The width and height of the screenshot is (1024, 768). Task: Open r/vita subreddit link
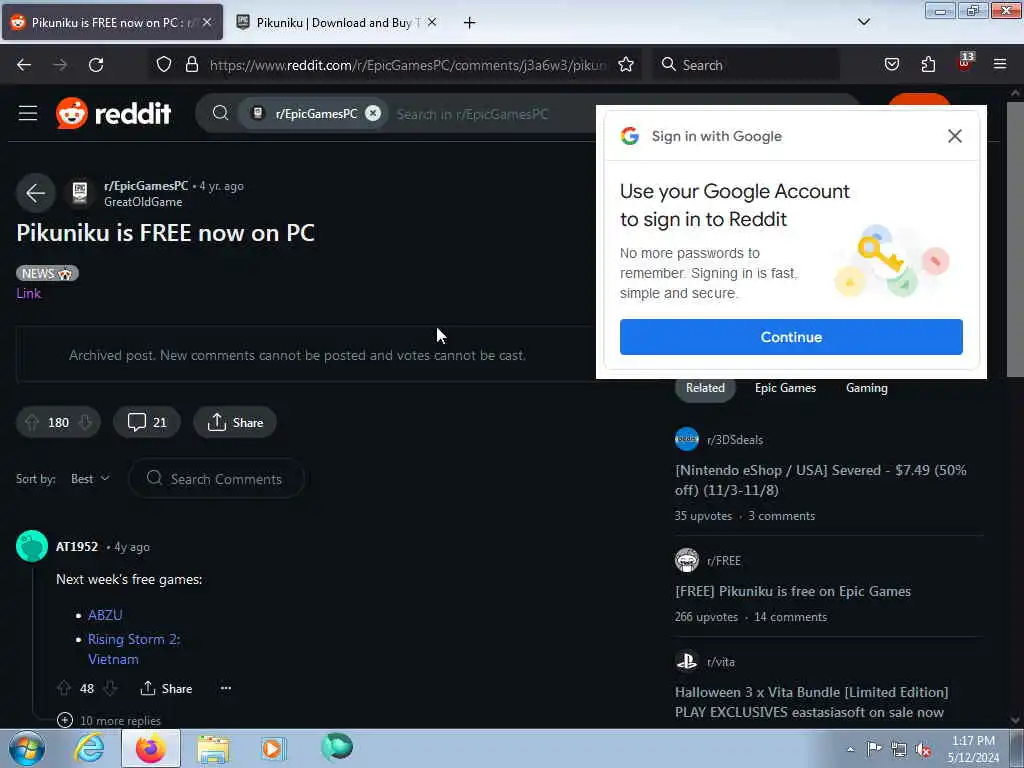720,662
